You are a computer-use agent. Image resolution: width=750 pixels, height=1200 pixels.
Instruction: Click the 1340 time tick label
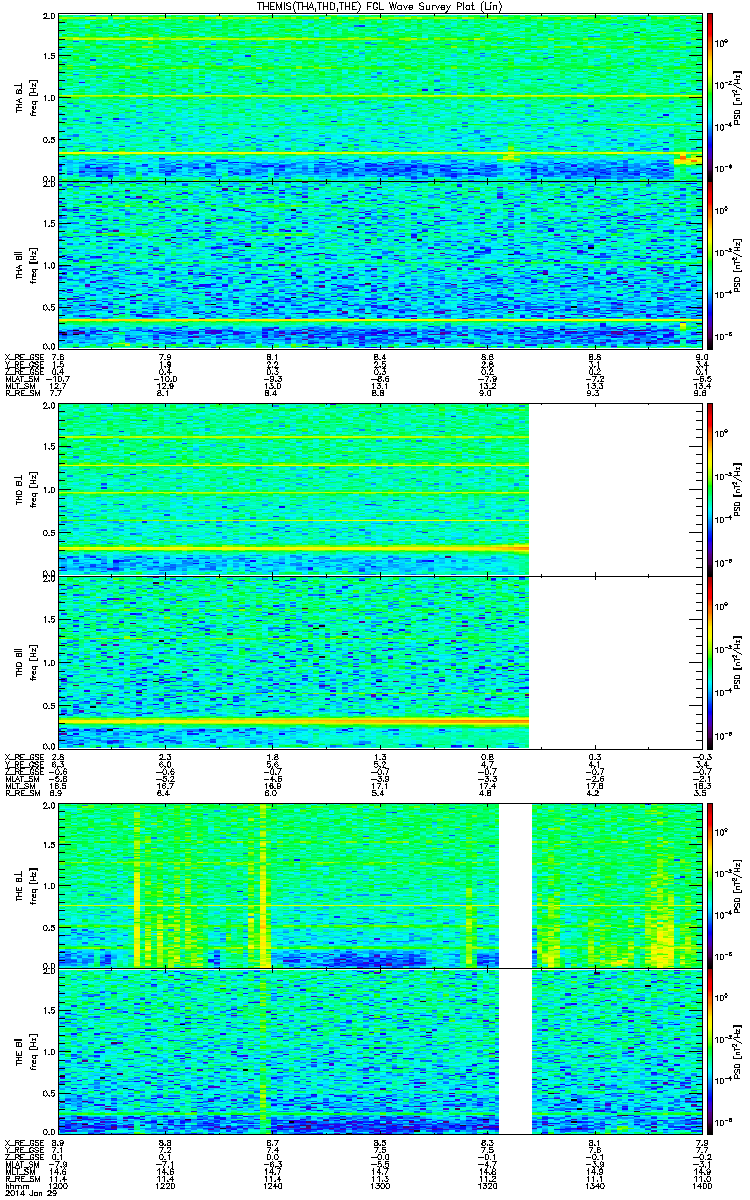click(594, 1188)
